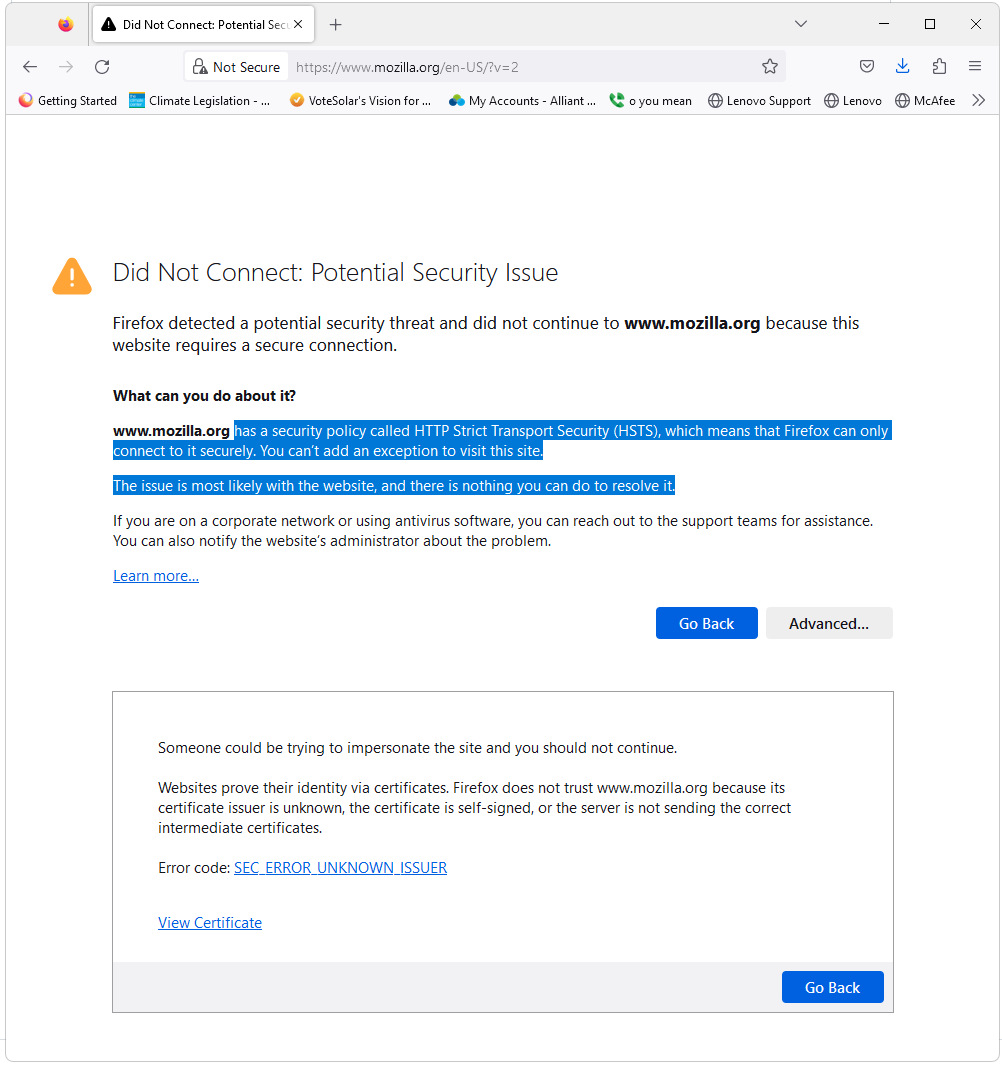View the SEC_ERROR_UNKNOWN_ISSUER error code
The width and height of the screenshot is (1002, 1066).
pyautogui.click(x=340, y=867)
